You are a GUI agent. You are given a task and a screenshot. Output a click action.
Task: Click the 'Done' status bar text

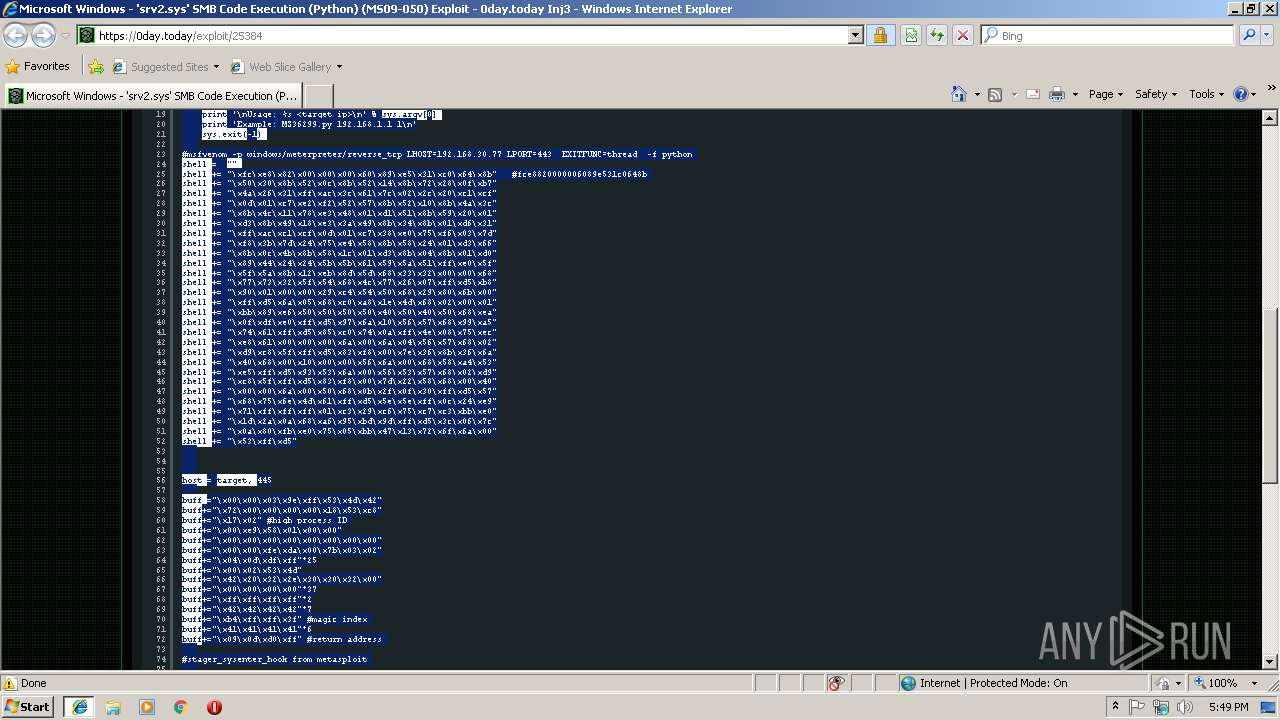[x=34, y=683]
